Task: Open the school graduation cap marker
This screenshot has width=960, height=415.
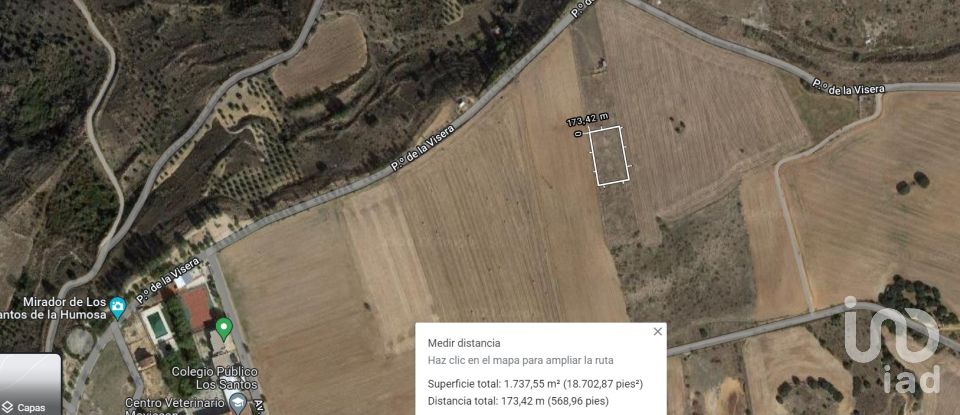Action: tap(236, 403)
